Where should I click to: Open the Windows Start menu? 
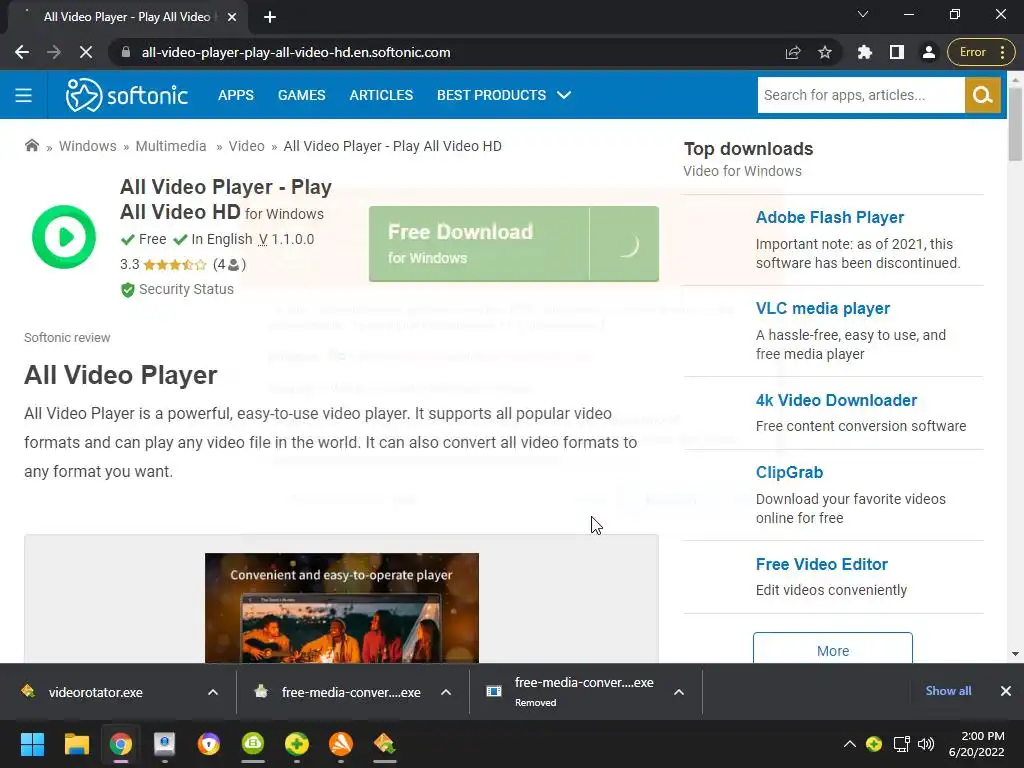(32, 744)
